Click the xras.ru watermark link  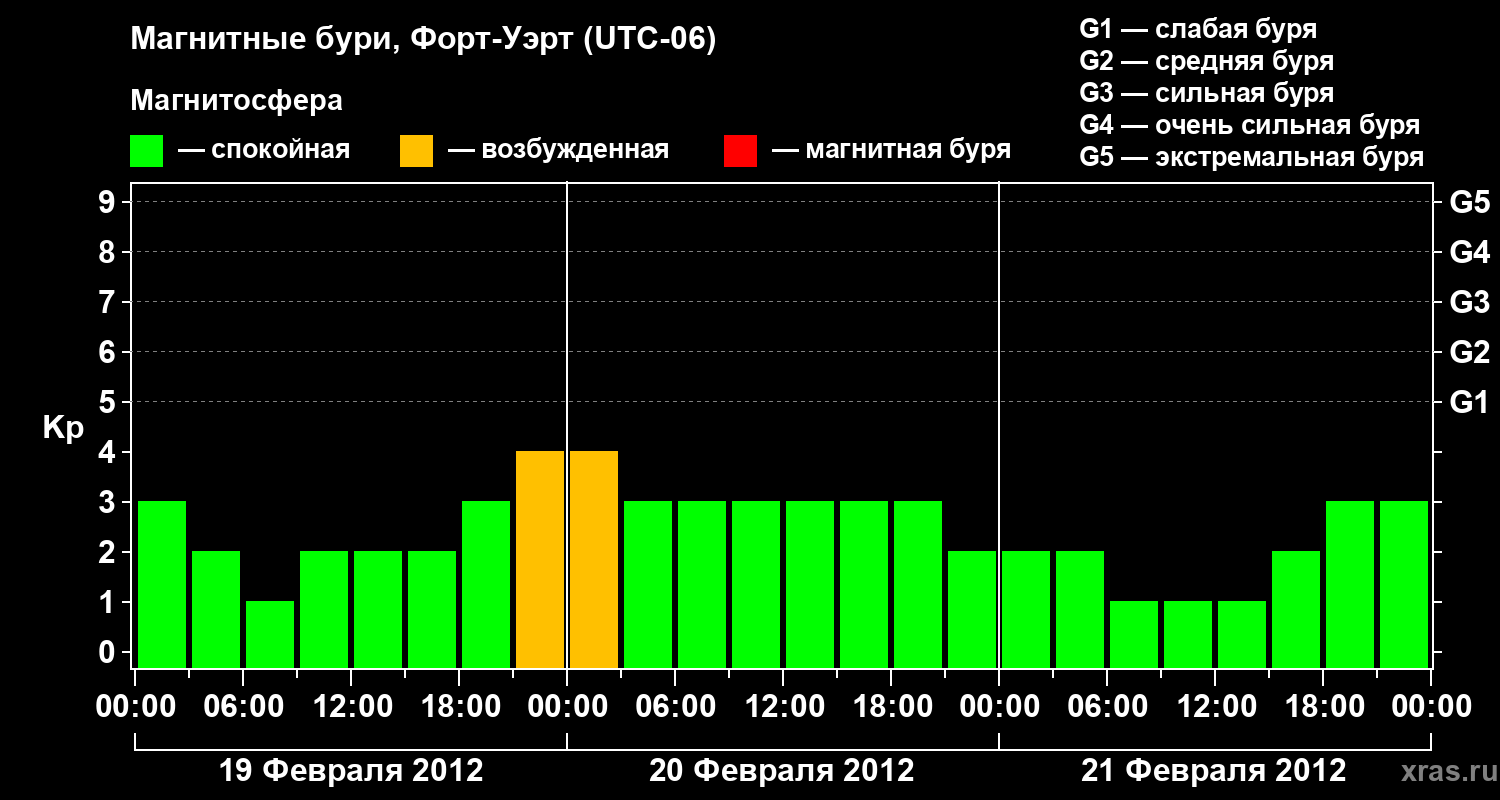[1445, 771]
